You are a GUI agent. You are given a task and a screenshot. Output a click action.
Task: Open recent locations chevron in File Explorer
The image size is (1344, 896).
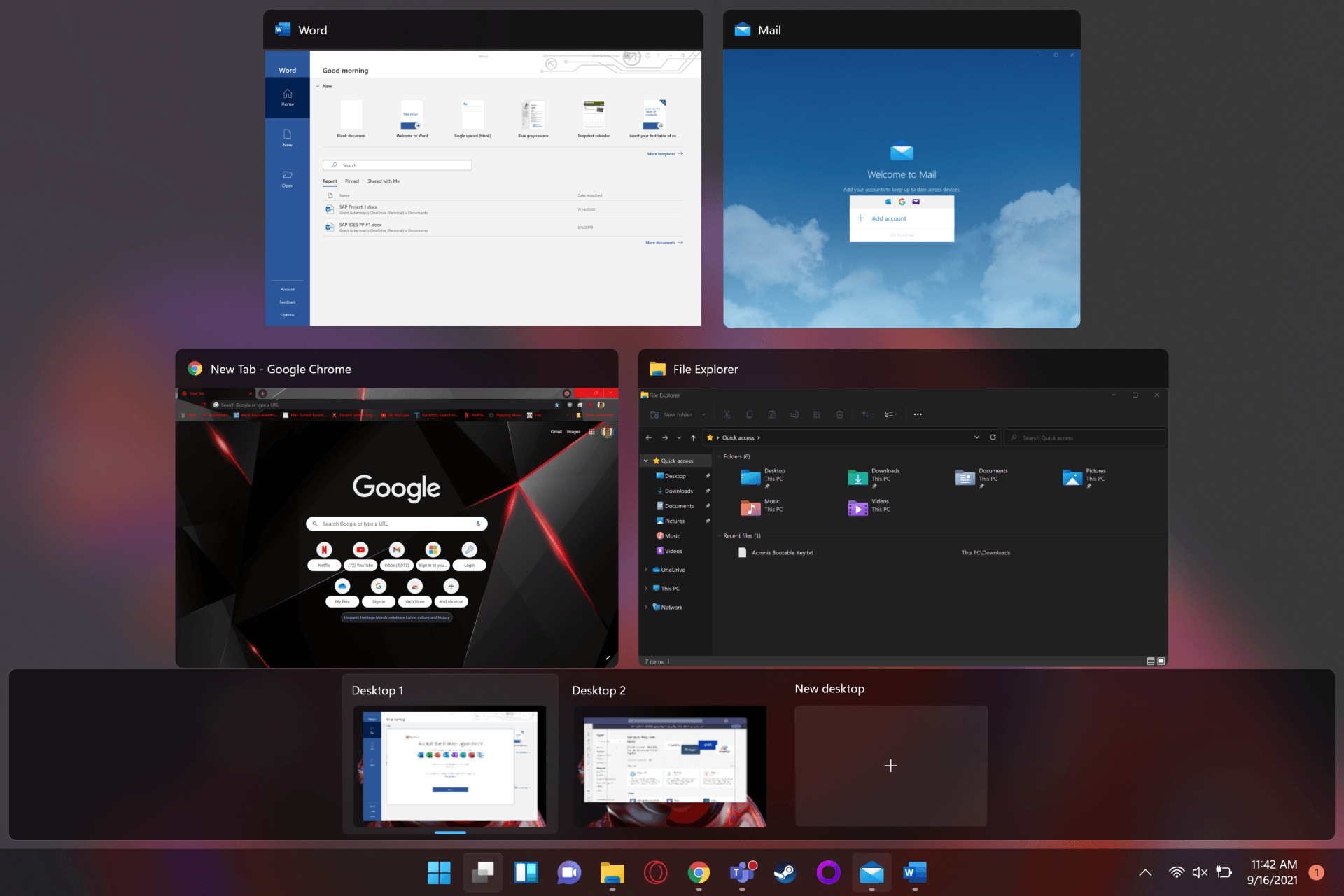click(679, 437)
